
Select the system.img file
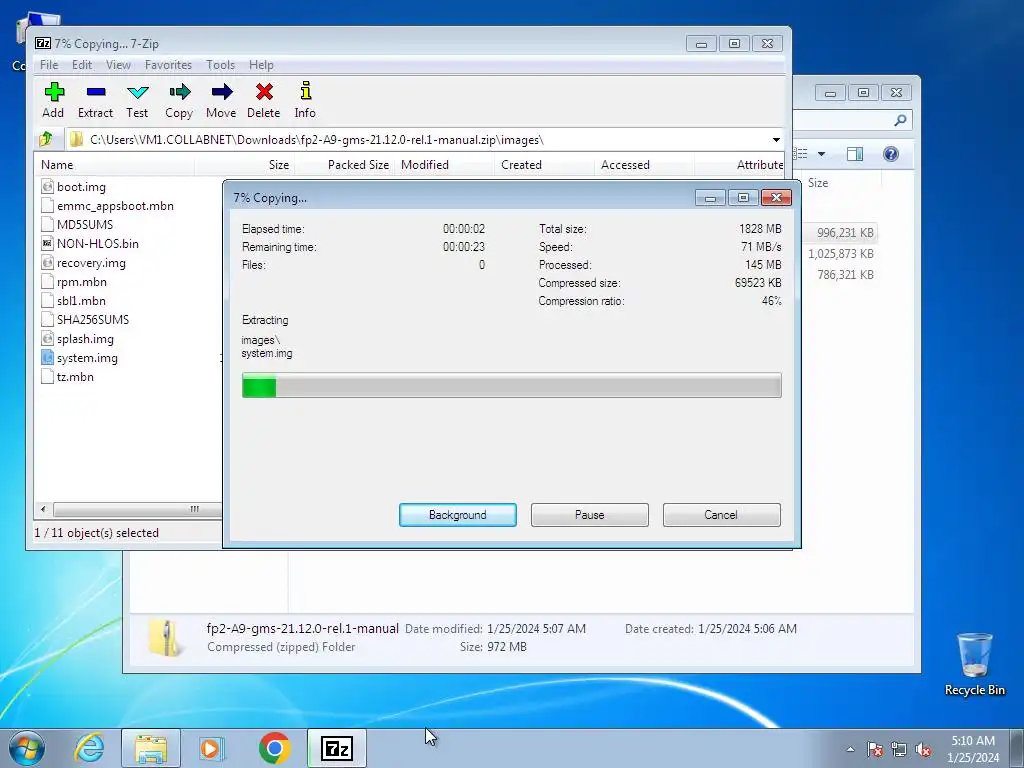pyautogui.click(x=87, y=358)
